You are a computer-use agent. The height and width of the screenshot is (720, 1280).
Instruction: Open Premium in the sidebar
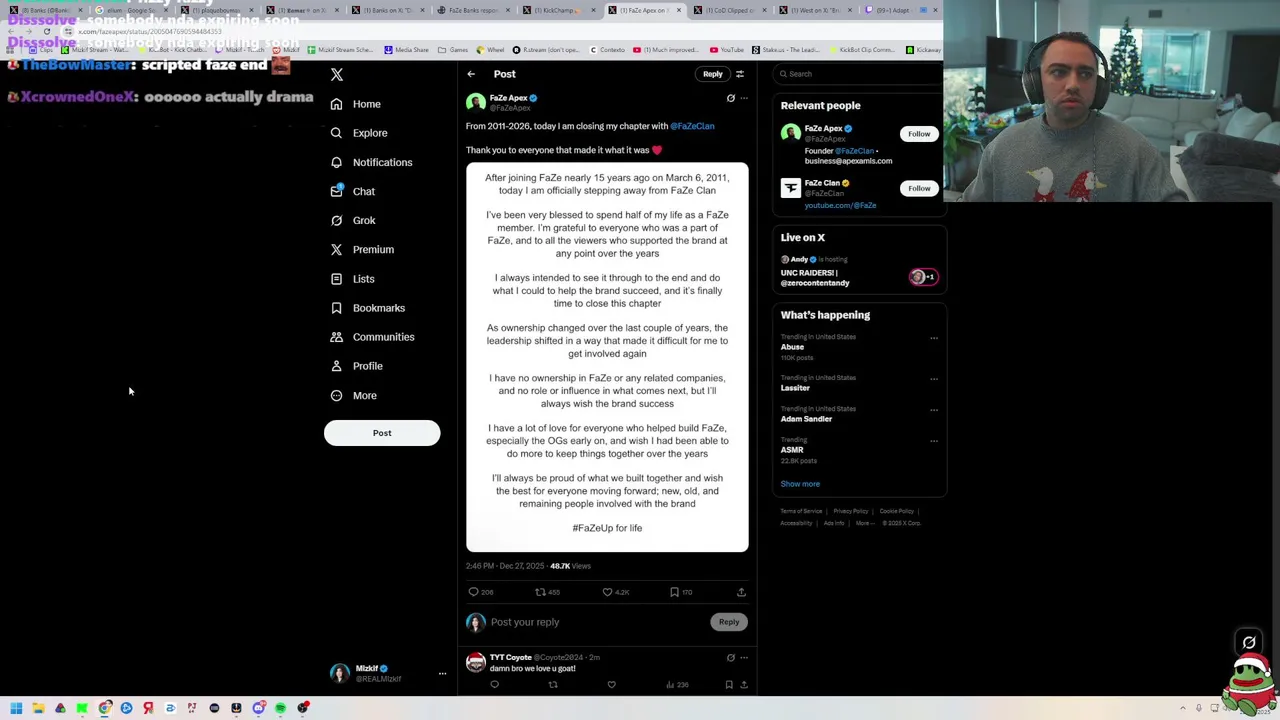tap(362, 249)
